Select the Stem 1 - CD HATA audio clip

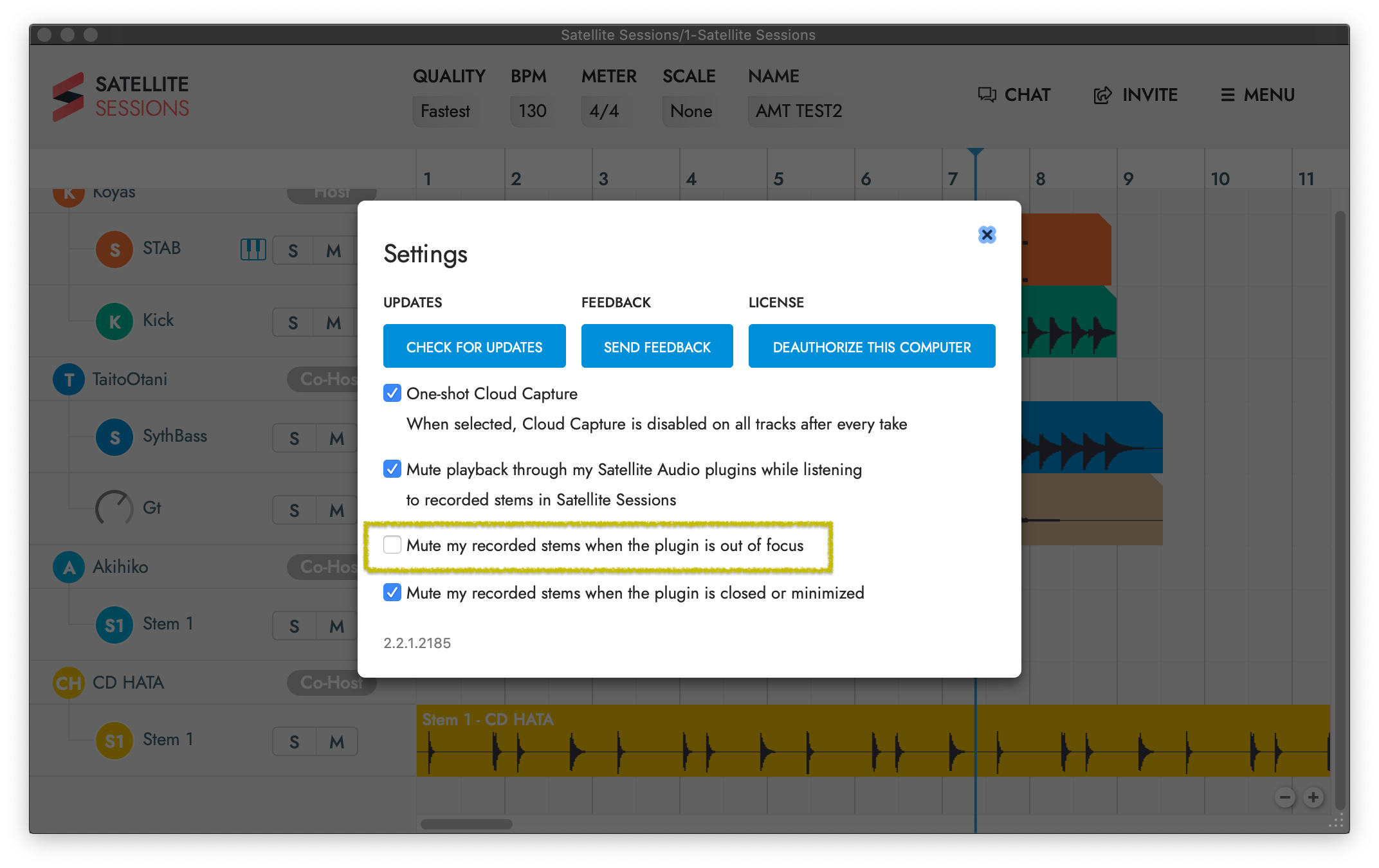[x=873, y=741]
